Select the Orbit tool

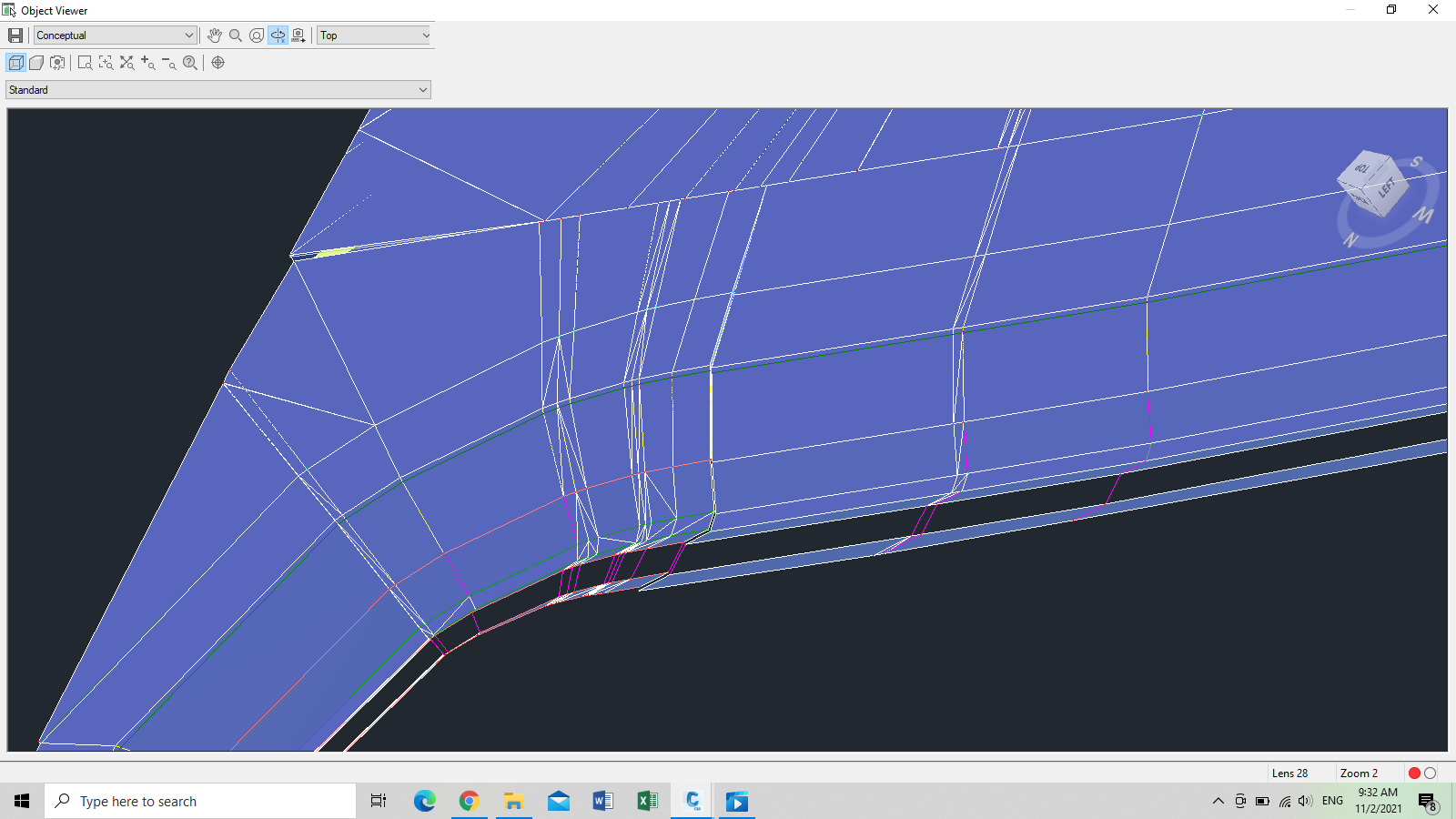(x=257, y=35)
